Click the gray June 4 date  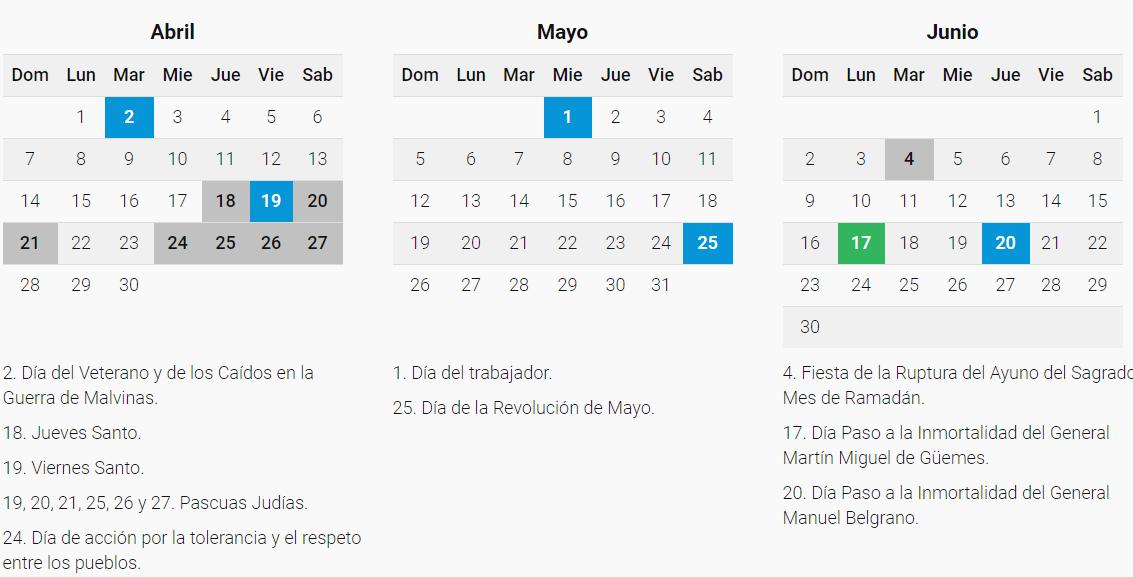908,159
